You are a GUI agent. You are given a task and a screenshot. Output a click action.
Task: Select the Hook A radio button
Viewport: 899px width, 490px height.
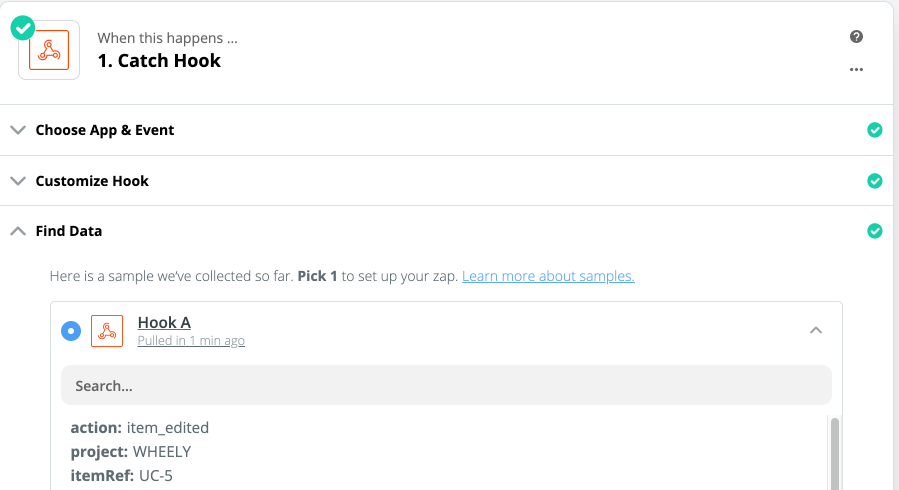71,331
